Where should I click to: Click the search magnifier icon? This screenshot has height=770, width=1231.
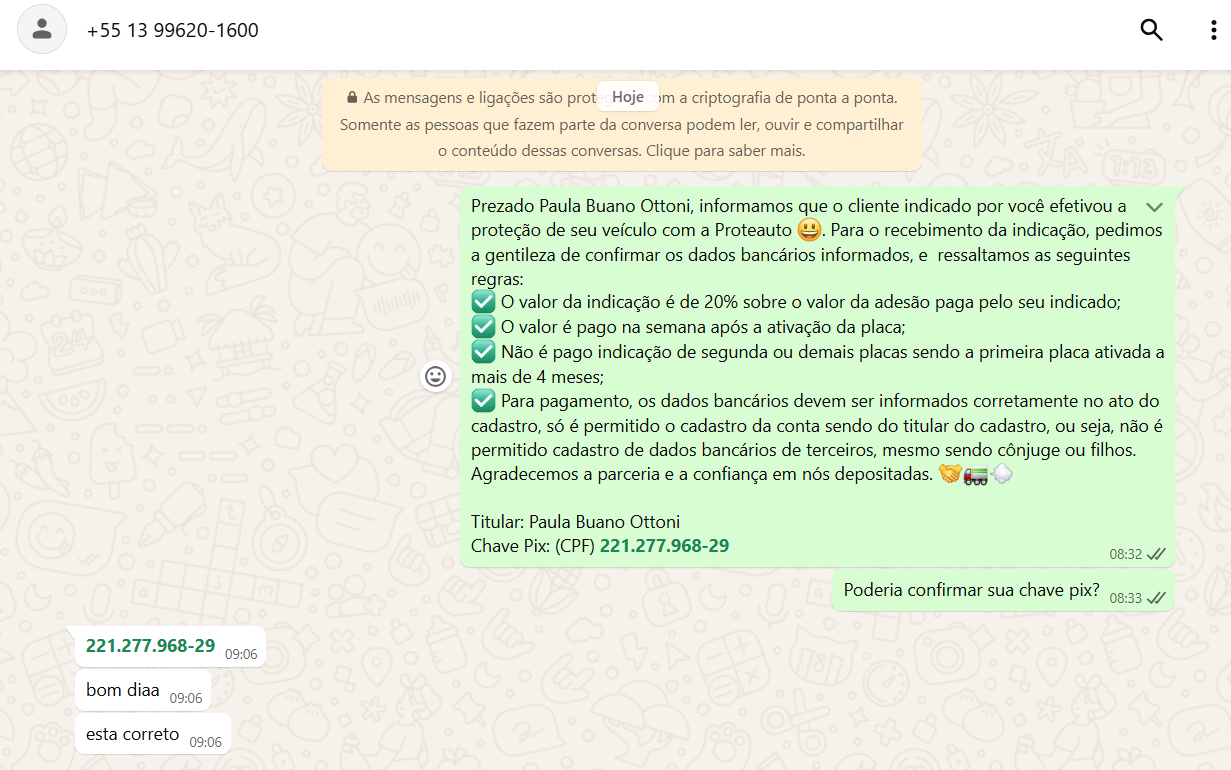point(1151,30)
